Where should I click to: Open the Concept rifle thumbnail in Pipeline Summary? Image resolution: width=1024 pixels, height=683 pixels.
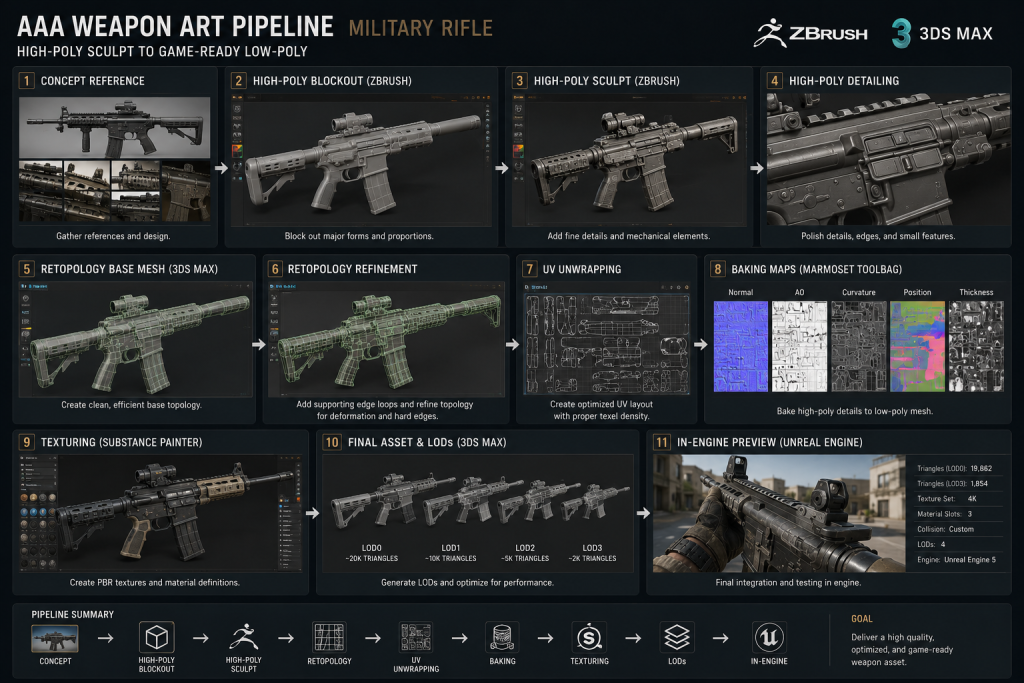[55, 638]
